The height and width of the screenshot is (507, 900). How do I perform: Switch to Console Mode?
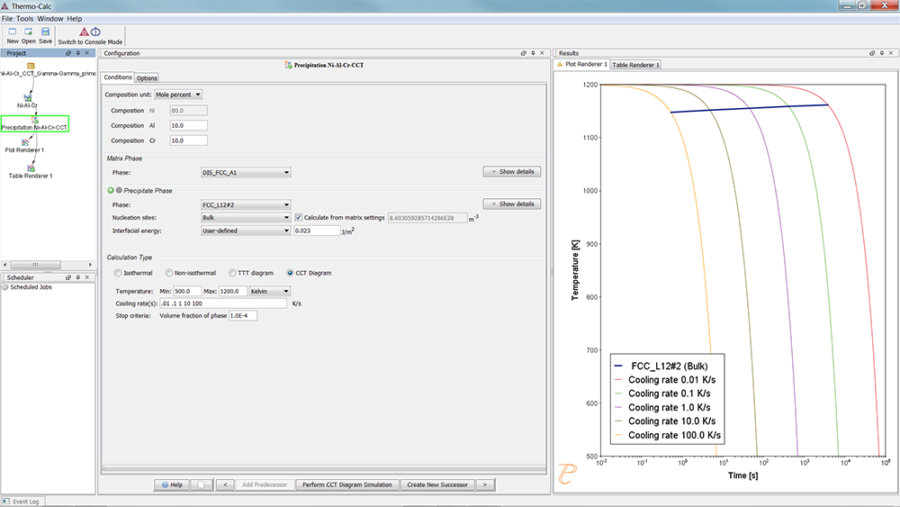tap(90, 35)
